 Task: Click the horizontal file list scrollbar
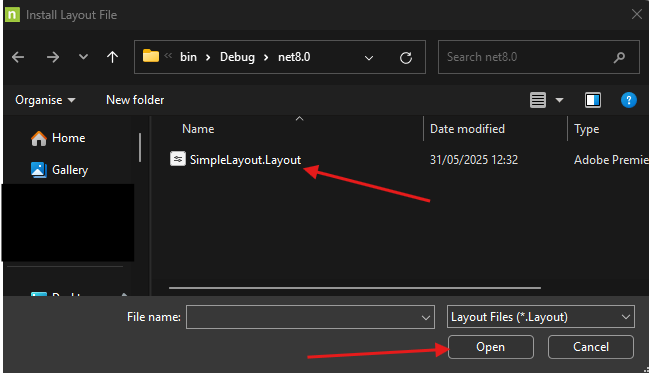pos(355,288)
